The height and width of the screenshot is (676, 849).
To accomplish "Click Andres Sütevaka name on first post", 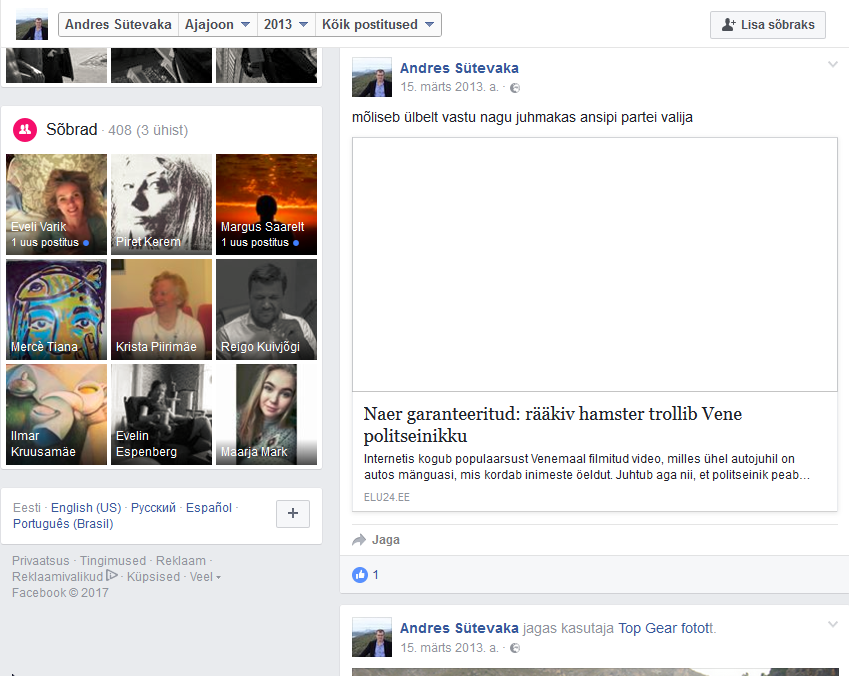I will [459, 68].
